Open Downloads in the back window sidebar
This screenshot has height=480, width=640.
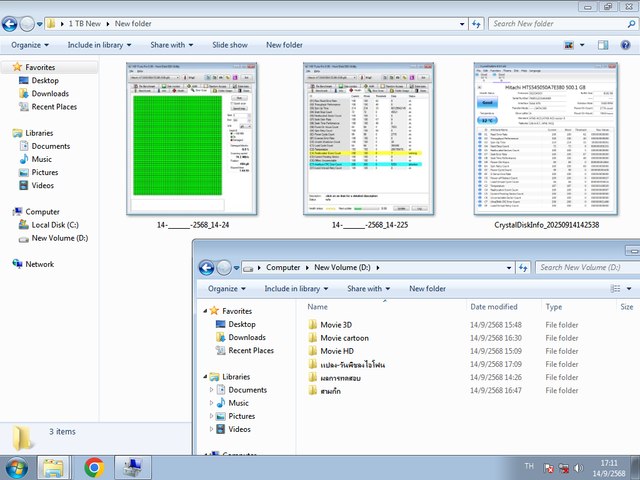[50, 93]
